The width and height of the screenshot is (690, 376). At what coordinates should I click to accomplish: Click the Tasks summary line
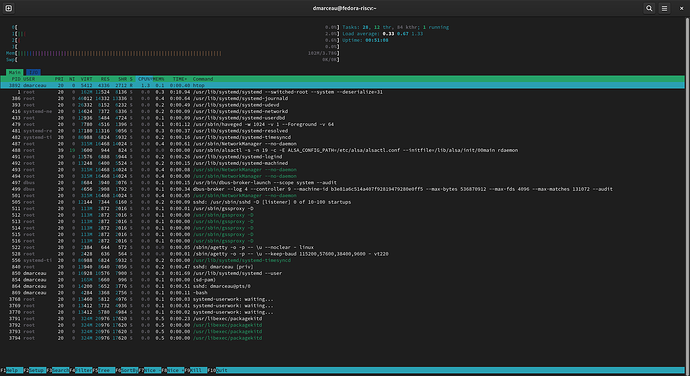[x=396, y=27]
